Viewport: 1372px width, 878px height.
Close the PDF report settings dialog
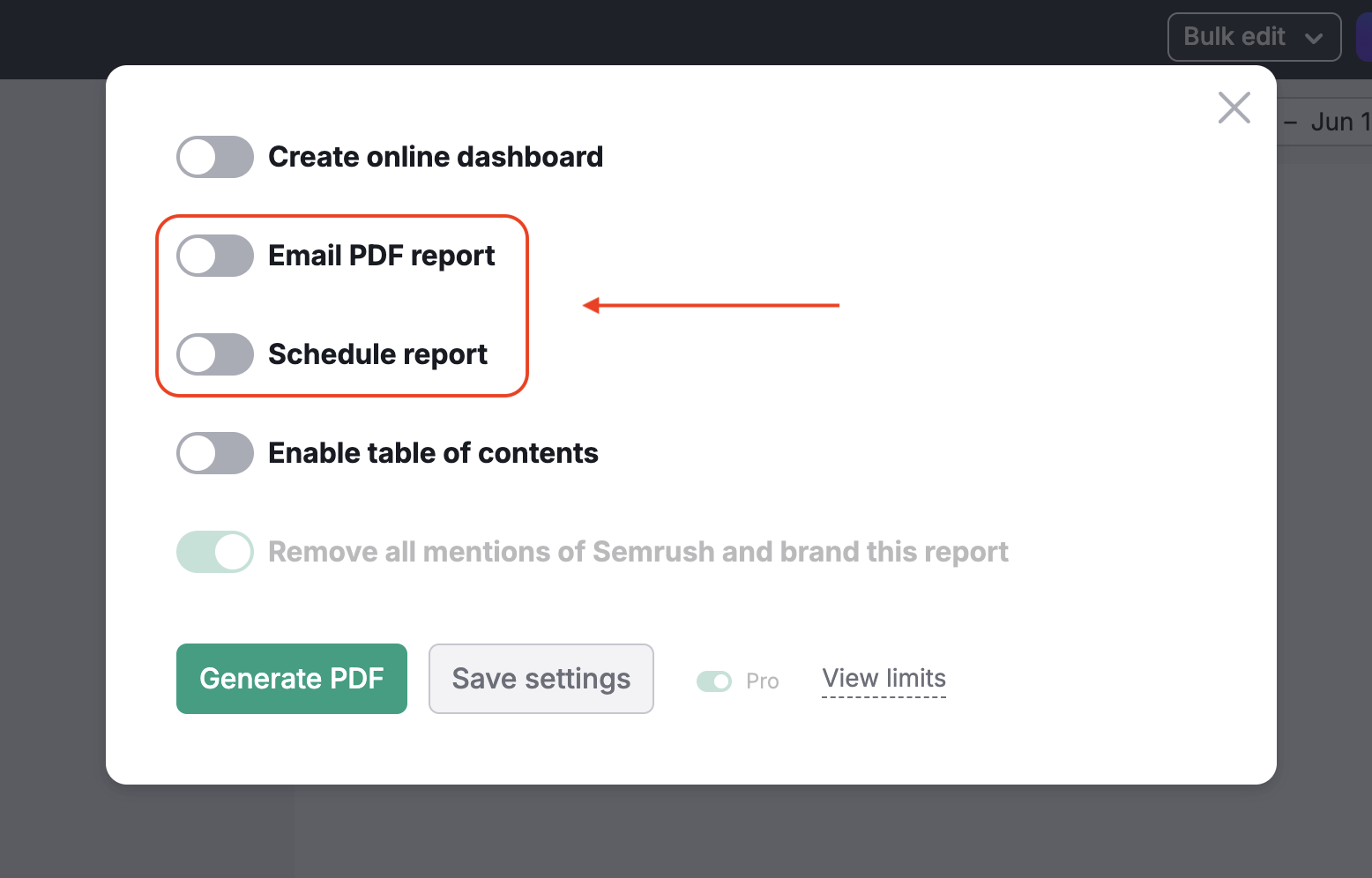coord(1234,108)
